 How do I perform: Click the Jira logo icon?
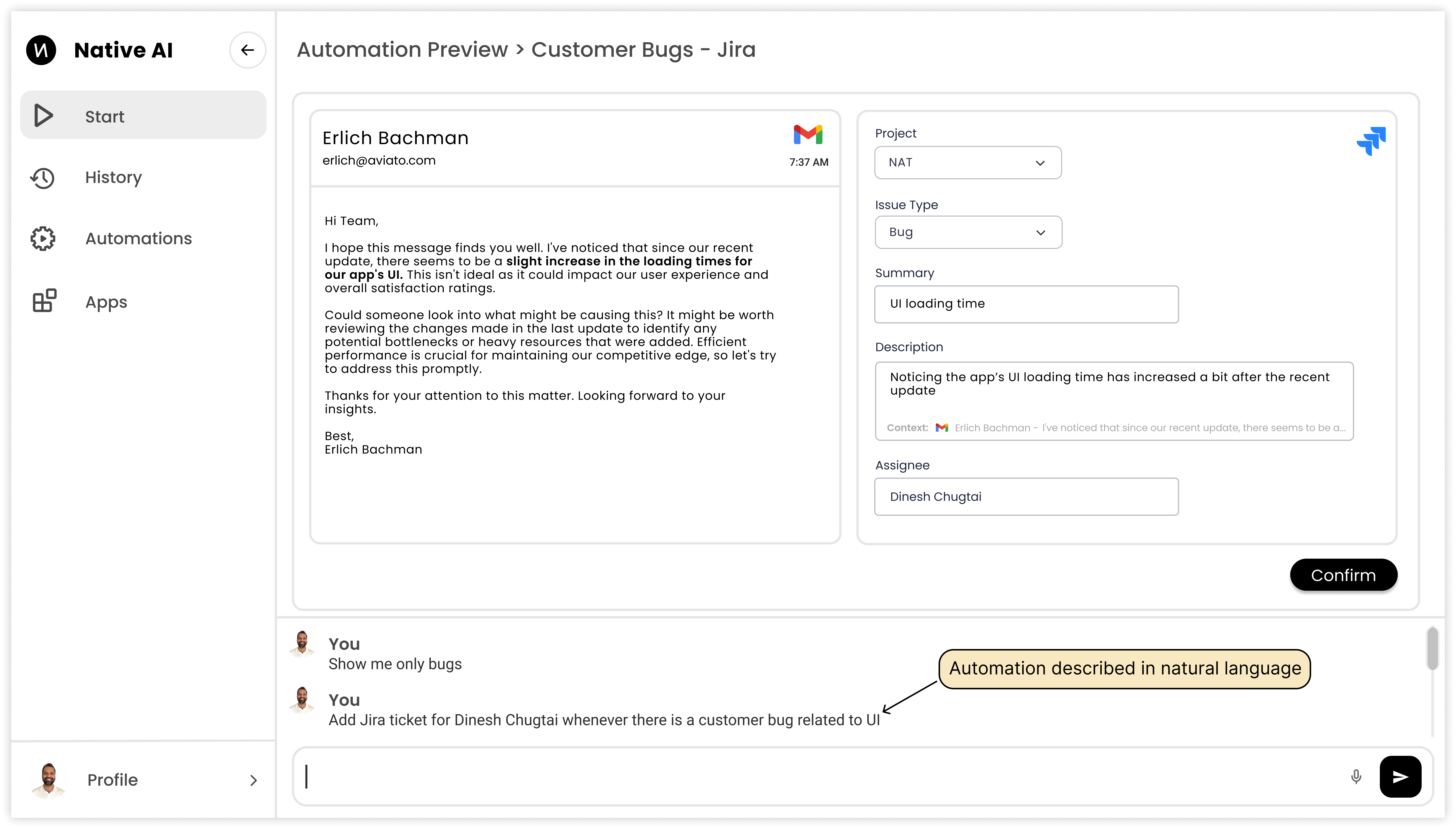[1371, 141]
